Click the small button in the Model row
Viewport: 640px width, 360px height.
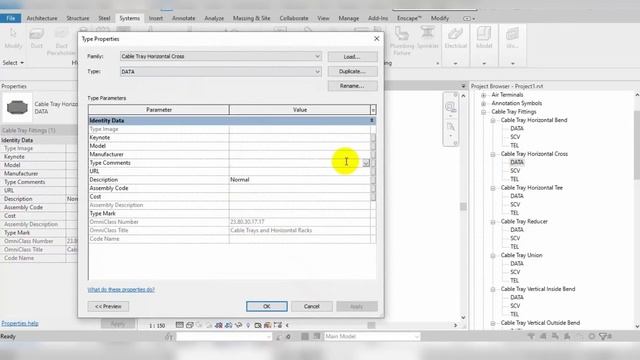373,146
